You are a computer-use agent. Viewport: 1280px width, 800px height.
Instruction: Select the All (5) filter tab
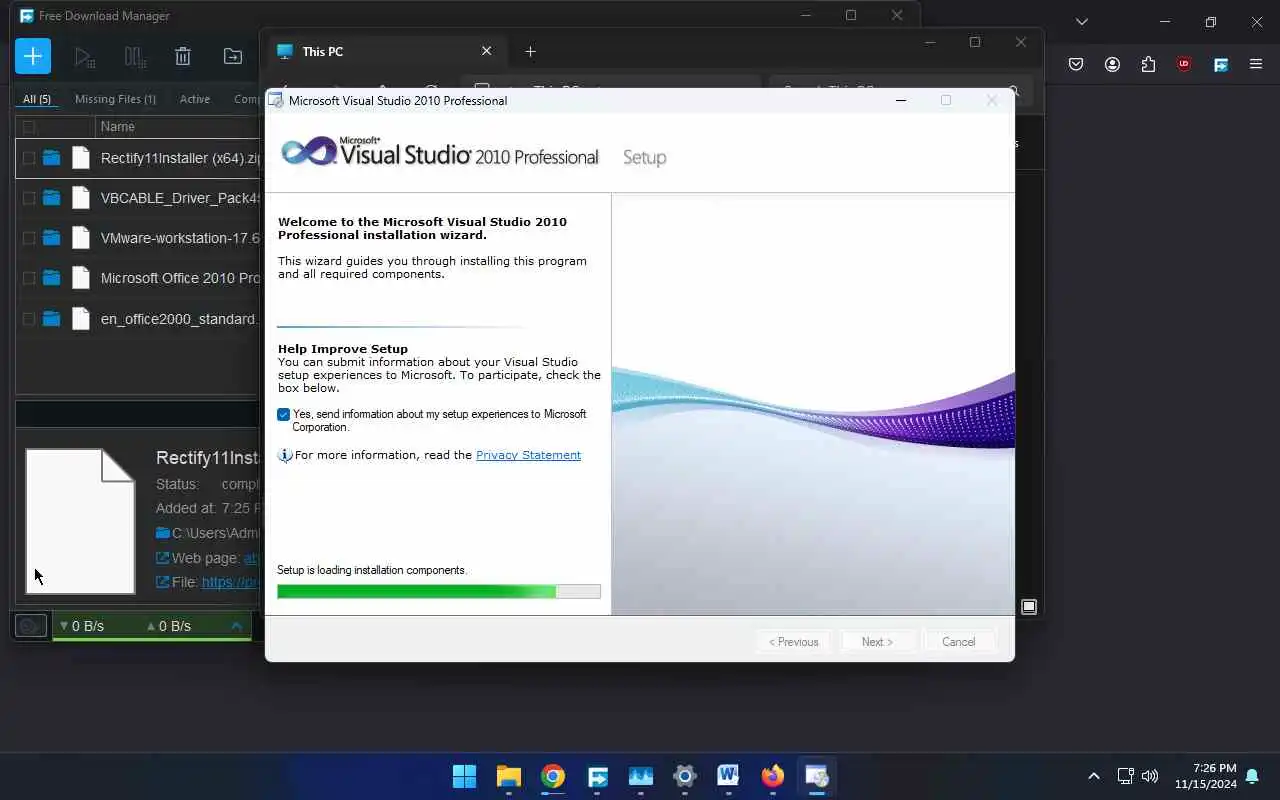(x=37, y=99)
